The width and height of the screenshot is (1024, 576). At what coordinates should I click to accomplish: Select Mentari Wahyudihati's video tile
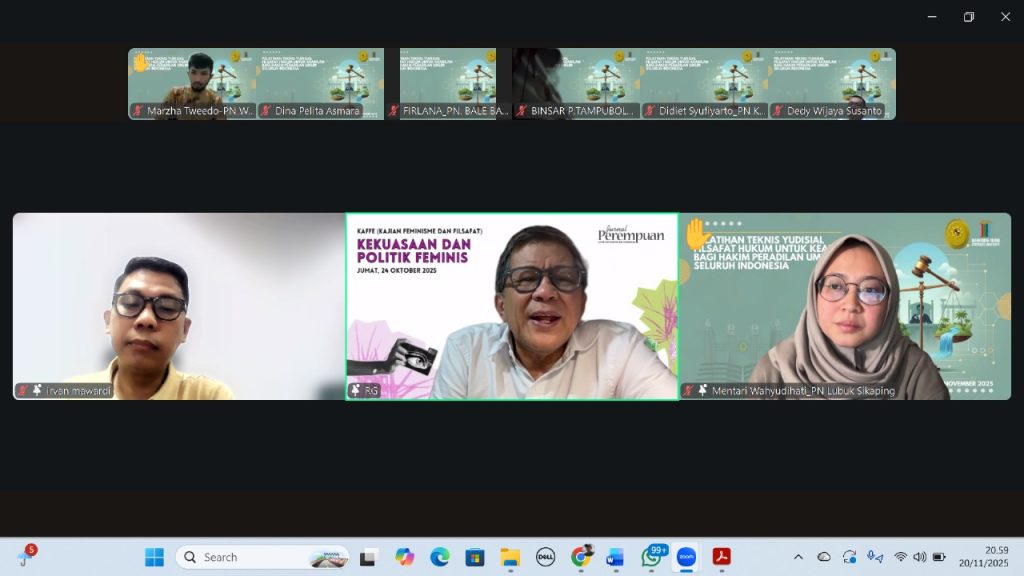(x=845, y=306)
